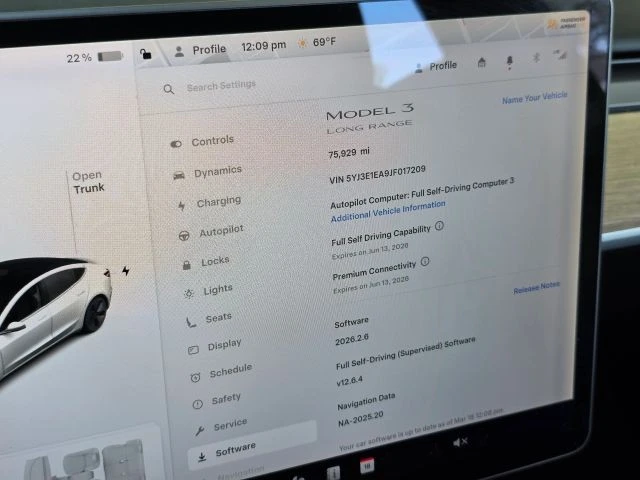Select the Software menu item
Viewport: 640px width, 480px height.
tap(252, 446)
